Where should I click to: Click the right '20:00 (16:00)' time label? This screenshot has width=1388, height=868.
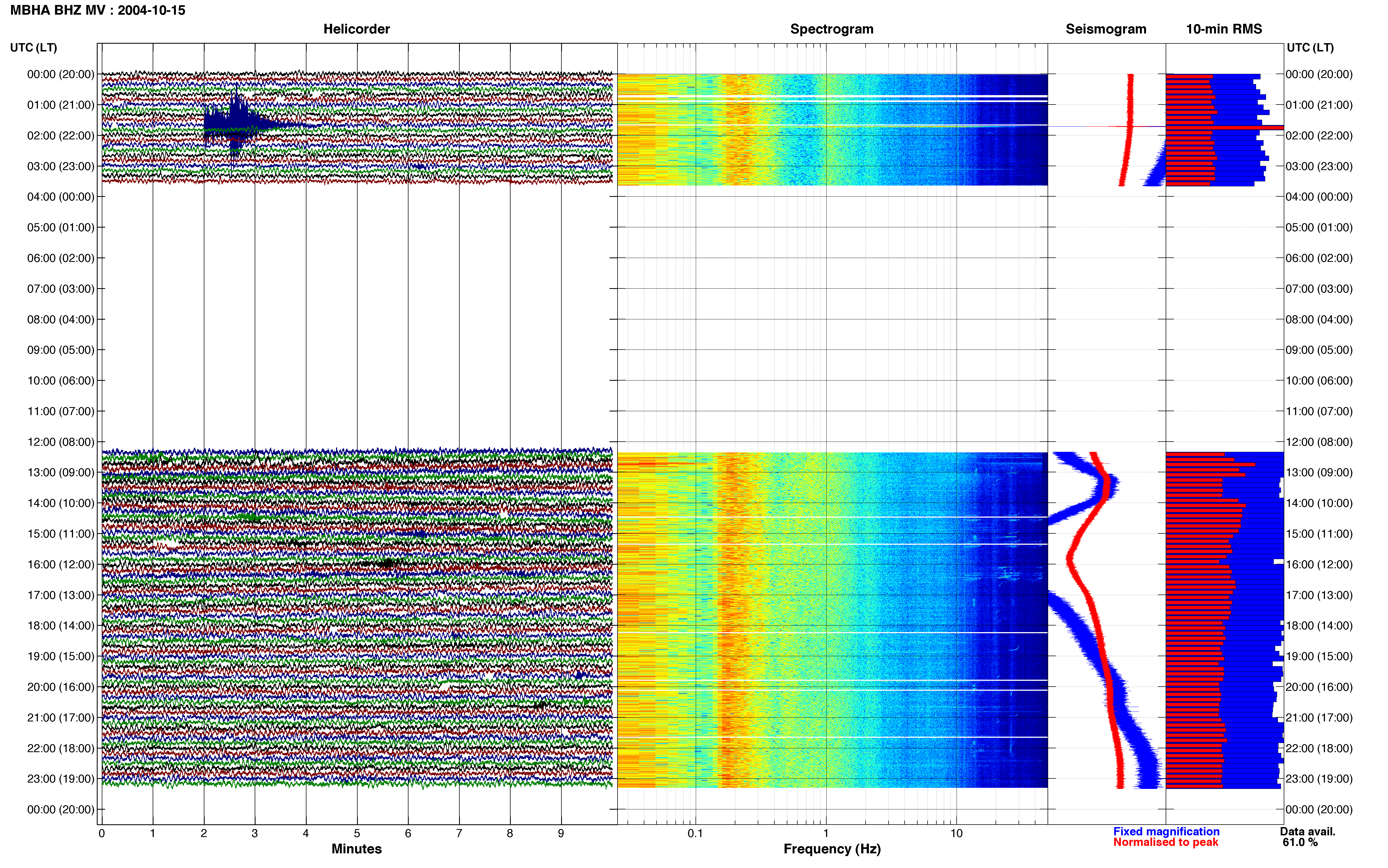(1319, 687)
